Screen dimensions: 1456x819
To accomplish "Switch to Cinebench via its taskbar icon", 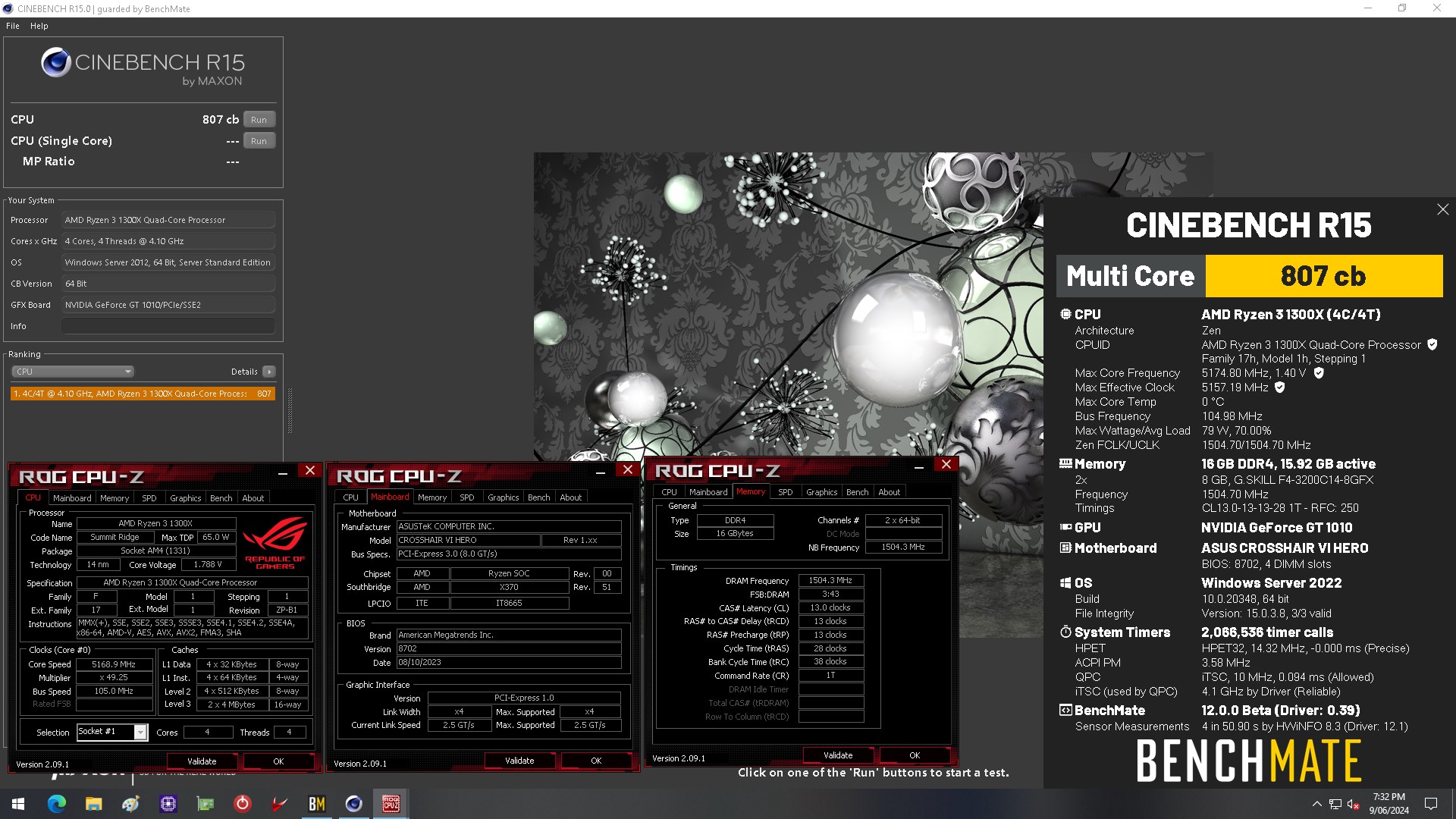I will click(x=353, y=804).
